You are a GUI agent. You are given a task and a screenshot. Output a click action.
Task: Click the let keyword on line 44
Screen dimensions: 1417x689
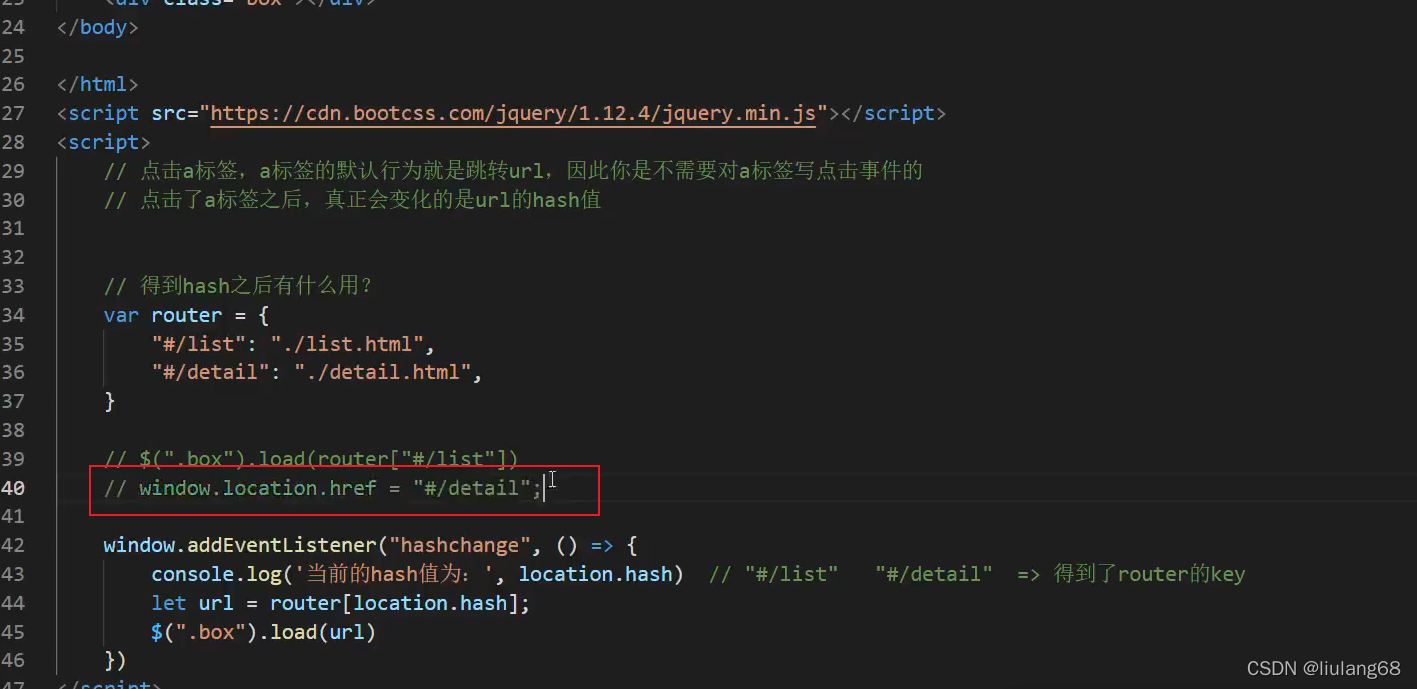point(168,603)
